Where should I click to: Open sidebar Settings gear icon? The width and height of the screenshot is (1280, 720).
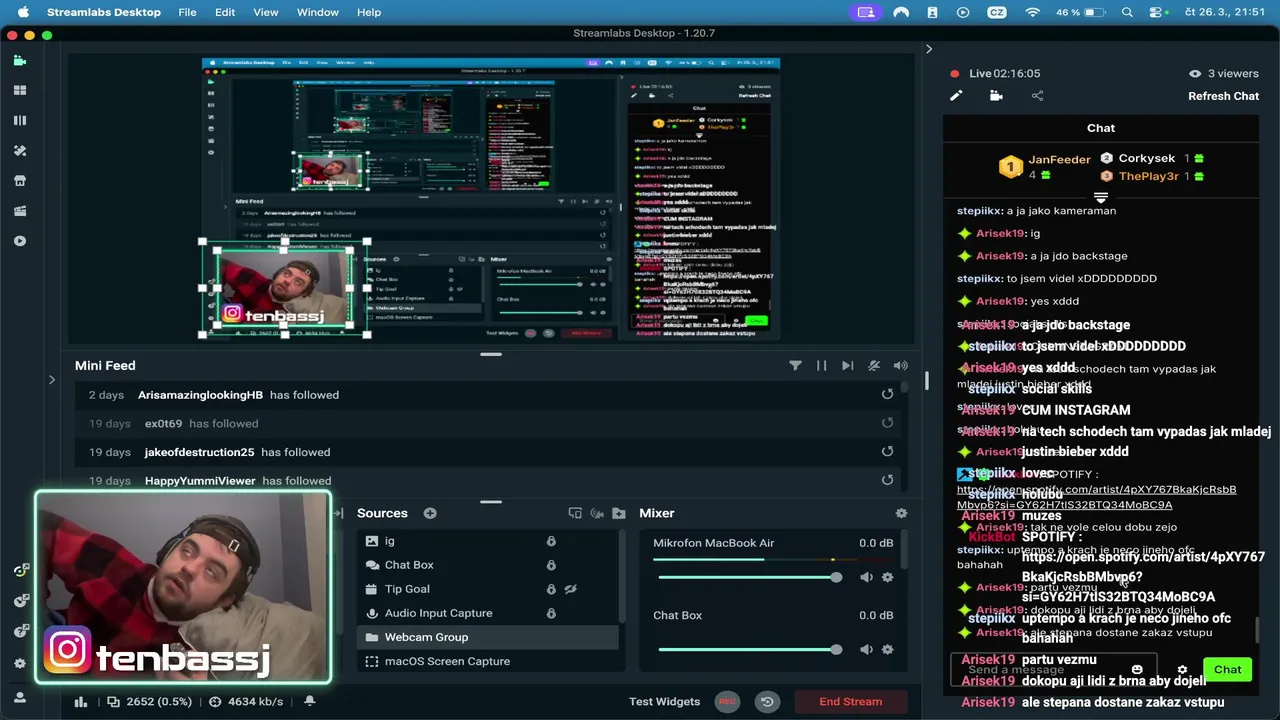click(x=19, y=663)
